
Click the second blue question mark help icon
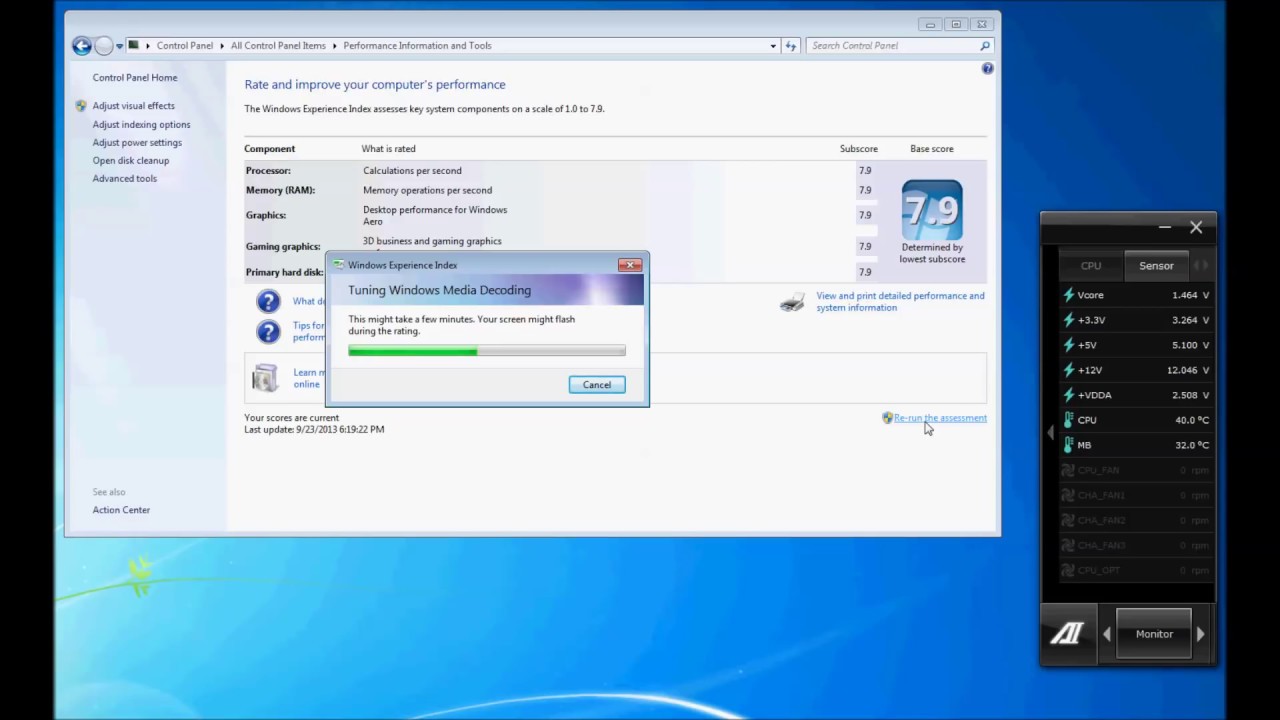pos(268,331)
